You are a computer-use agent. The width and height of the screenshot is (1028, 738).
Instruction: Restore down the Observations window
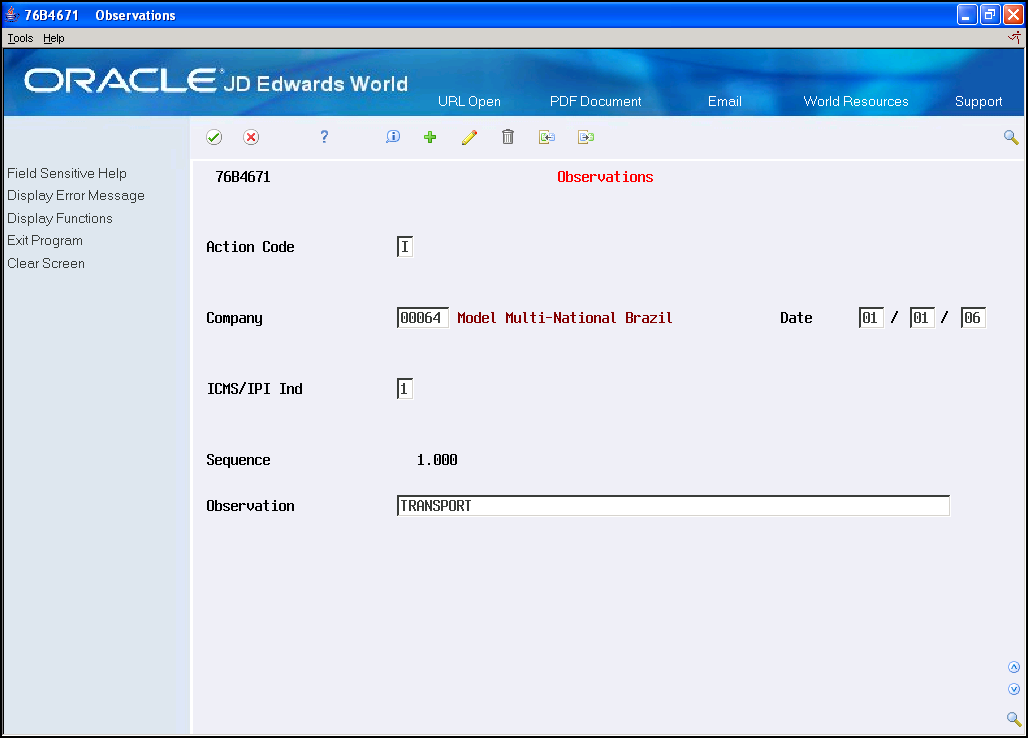coord(990,14)
